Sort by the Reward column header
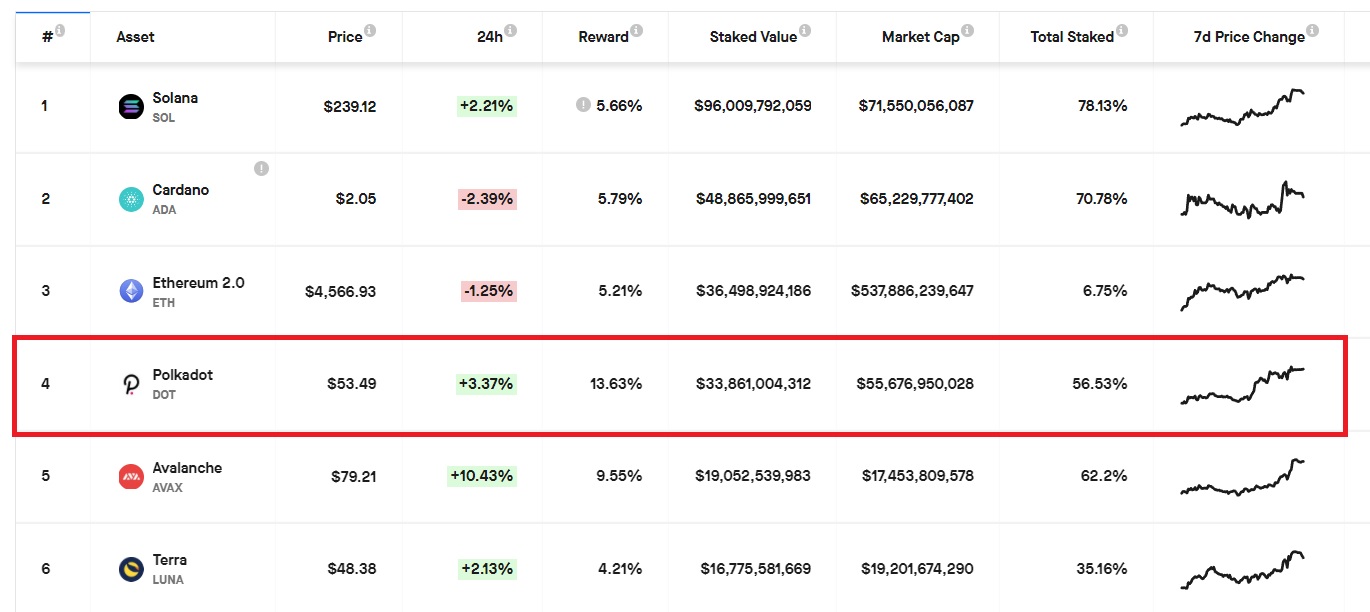The height and width of the screenshot is (612, 1370). pos(603,37)
